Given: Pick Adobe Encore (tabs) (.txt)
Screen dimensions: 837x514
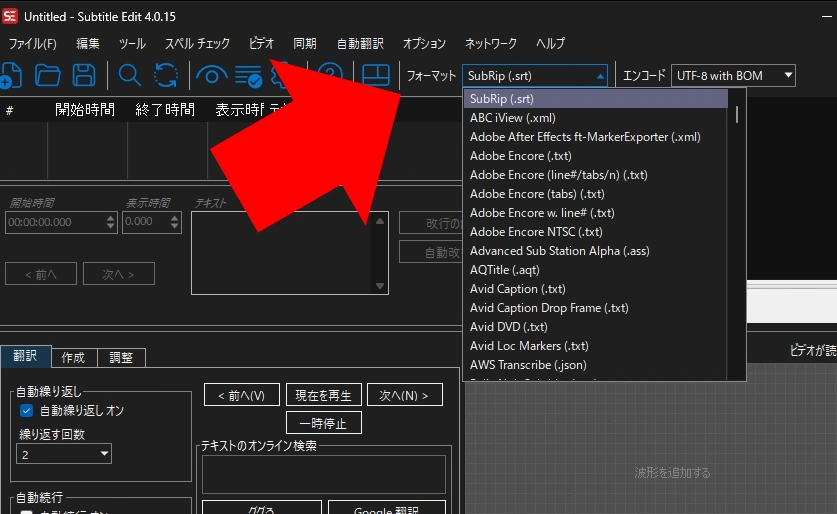Looking at the screenshot, I should pos(595,194).
